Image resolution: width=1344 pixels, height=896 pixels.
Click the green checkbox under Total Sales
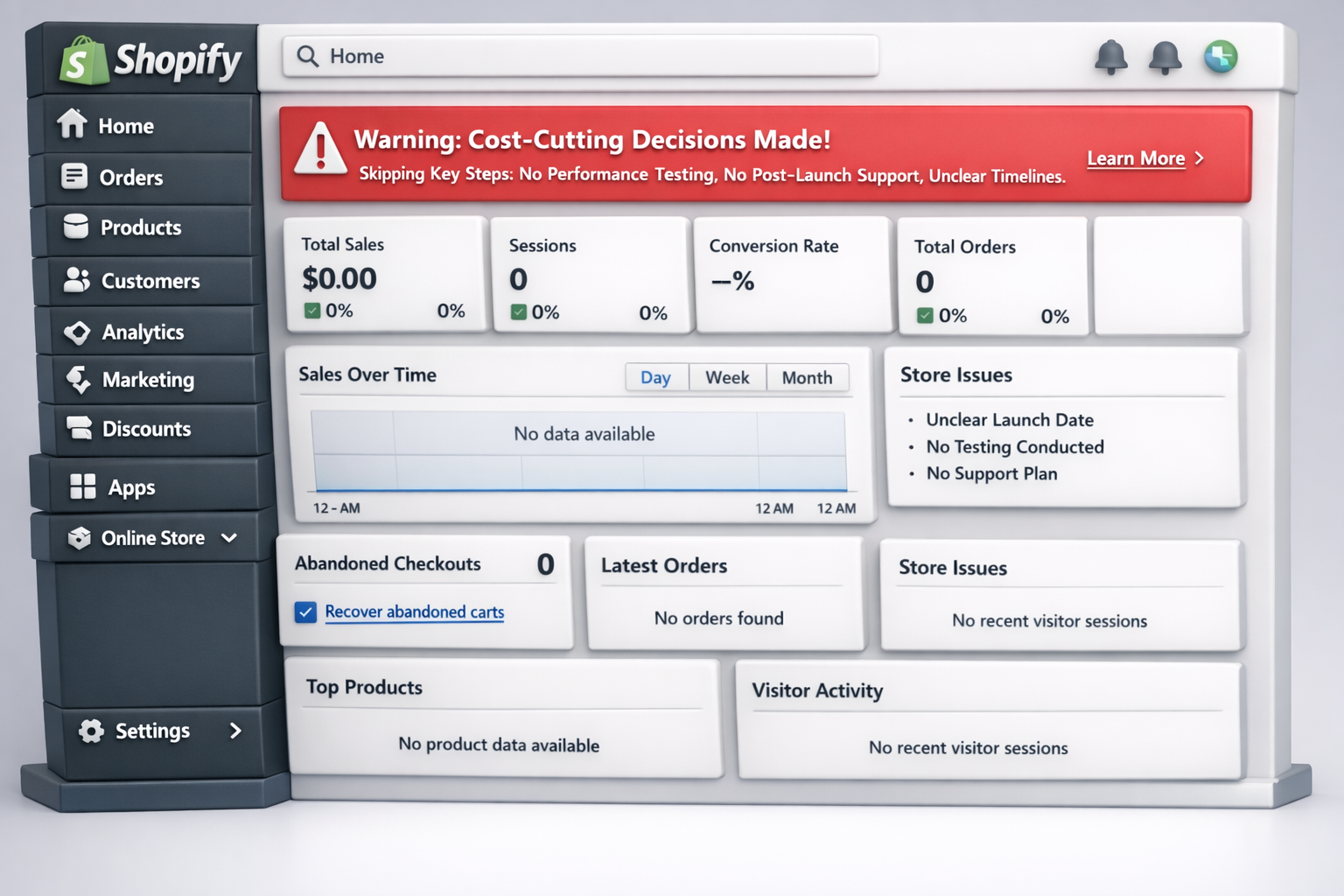312,311
